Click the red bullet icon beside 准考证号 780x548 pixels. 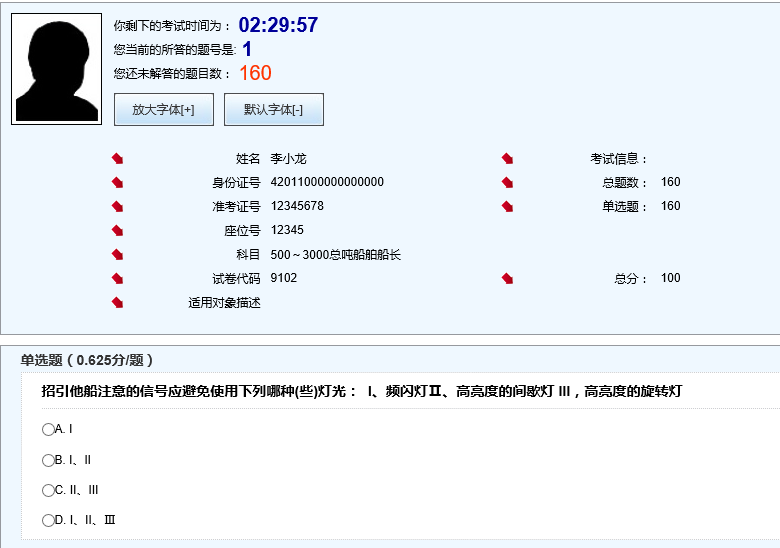tap(117, 207)
